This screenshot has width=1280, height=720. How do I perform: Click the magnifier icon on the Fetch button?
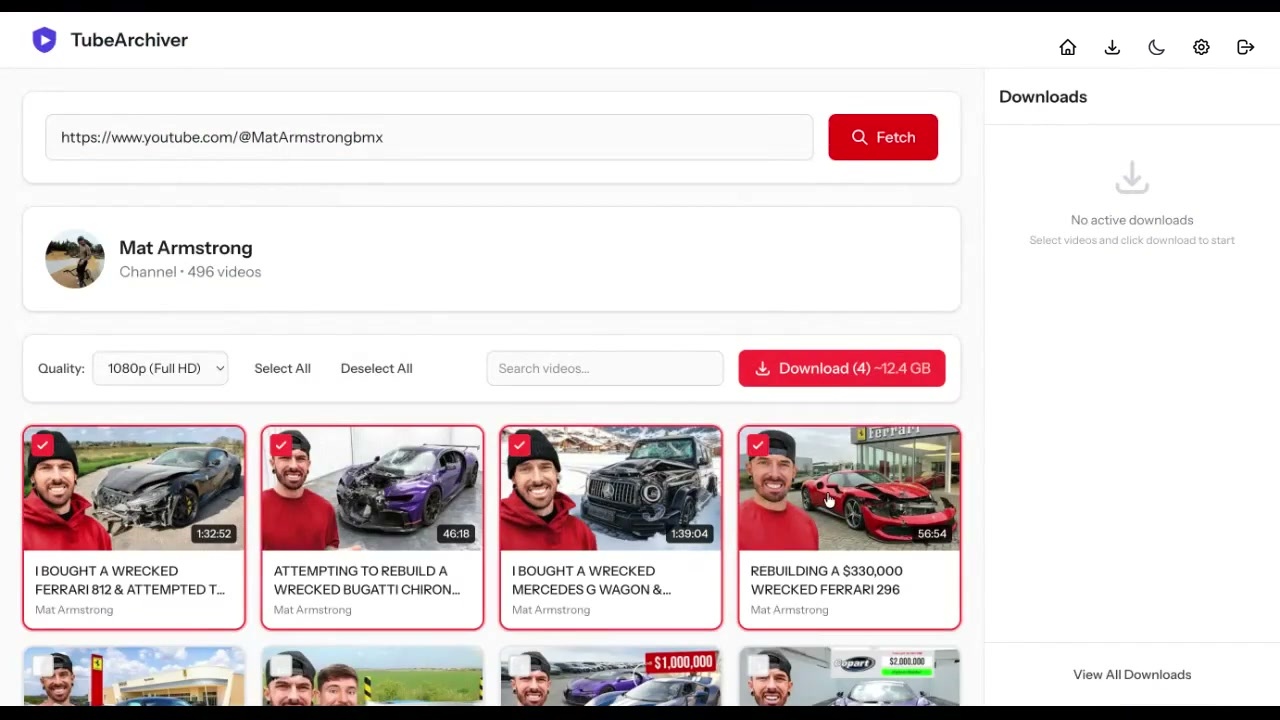(860, 137)
